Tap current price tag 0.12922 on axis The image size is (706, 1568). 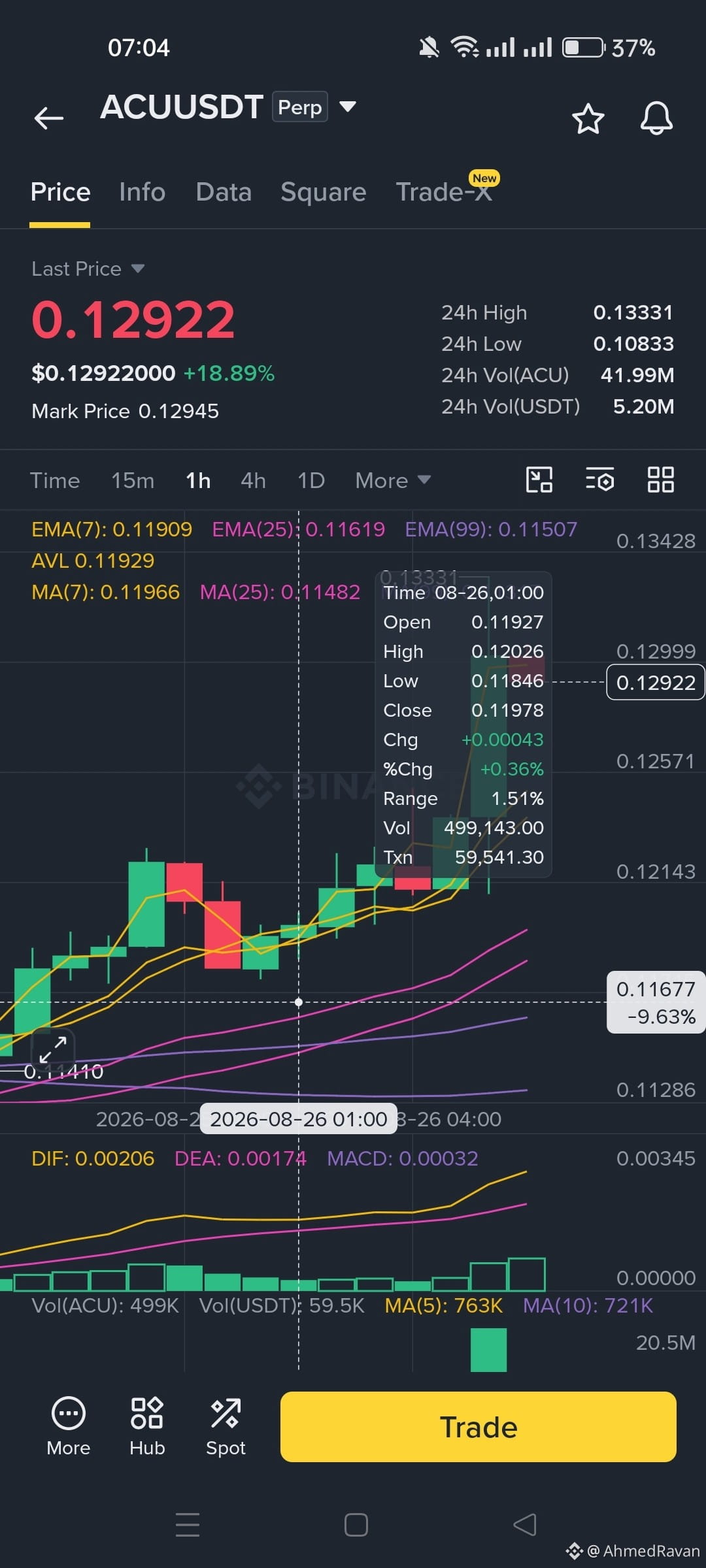pos(656,682)
